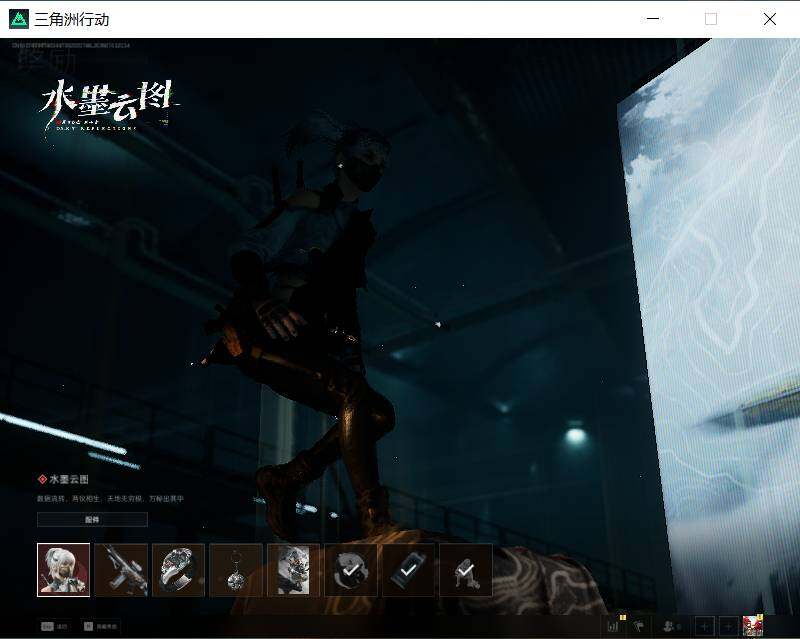
Task: Click the first empty squad plus slot
Action: [x=705, y=626]
